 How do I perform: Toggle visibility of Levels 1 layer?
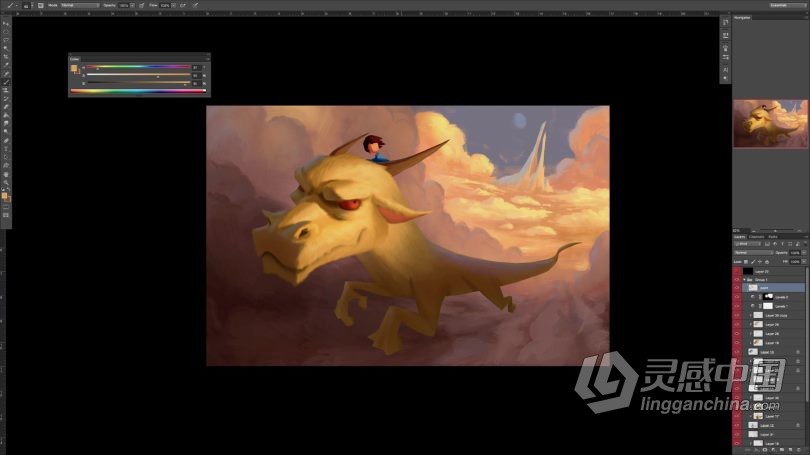[x=737, y=306]
